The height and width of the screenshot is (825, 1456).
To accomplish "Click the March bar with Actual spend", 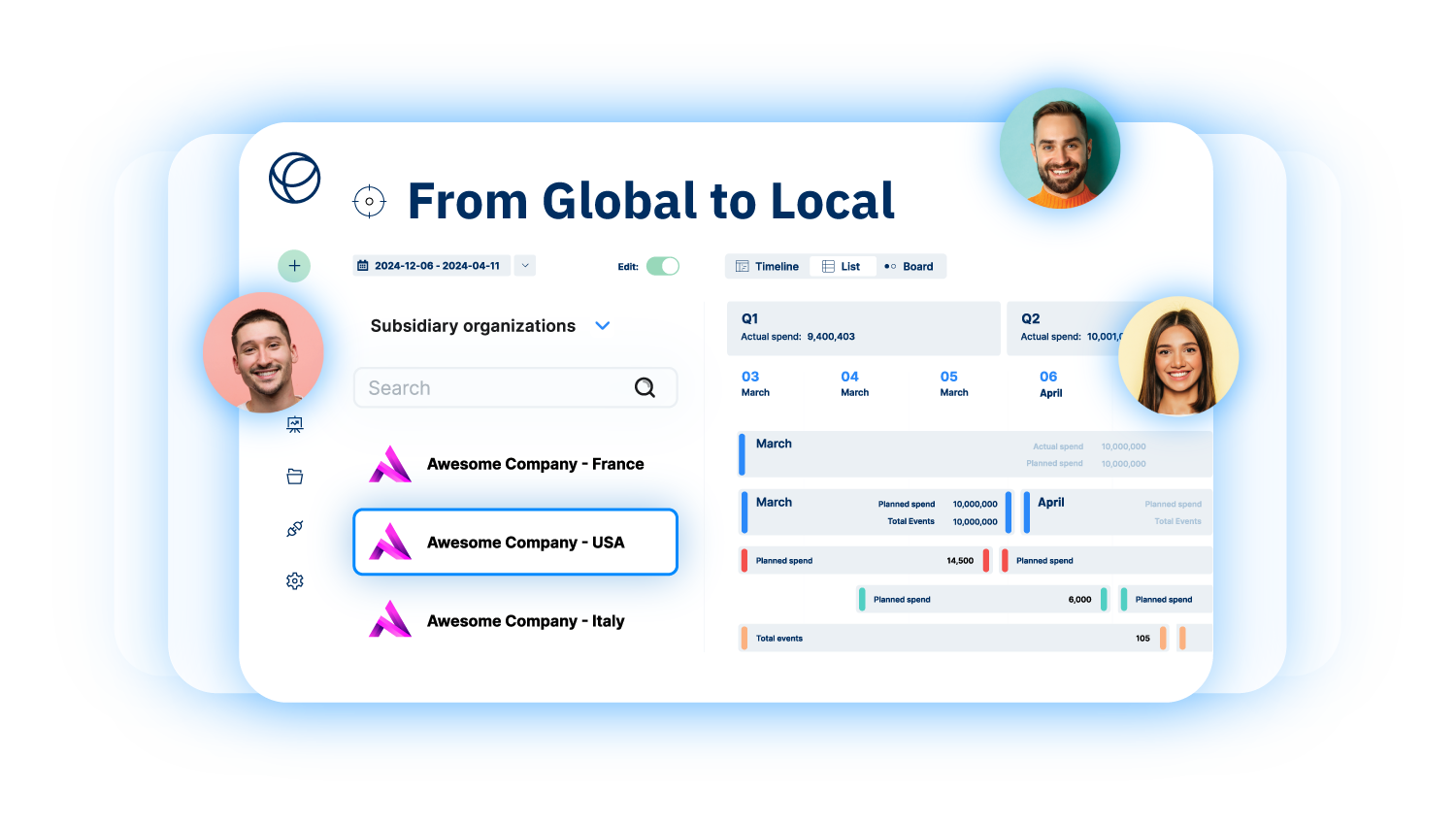I will tap(976, 454).
